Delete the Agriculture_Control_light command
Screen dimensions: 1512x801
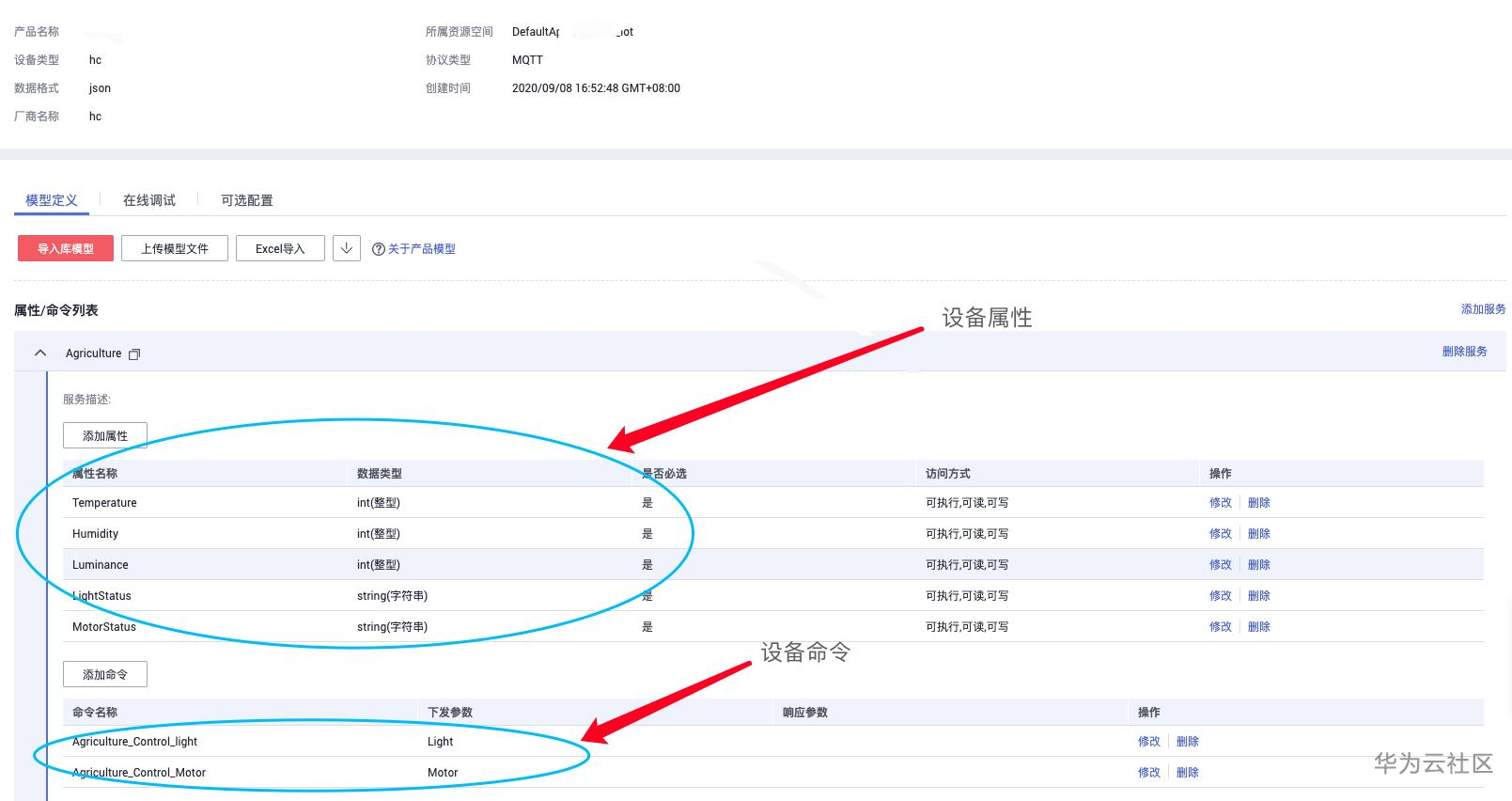coord(1188,742)
